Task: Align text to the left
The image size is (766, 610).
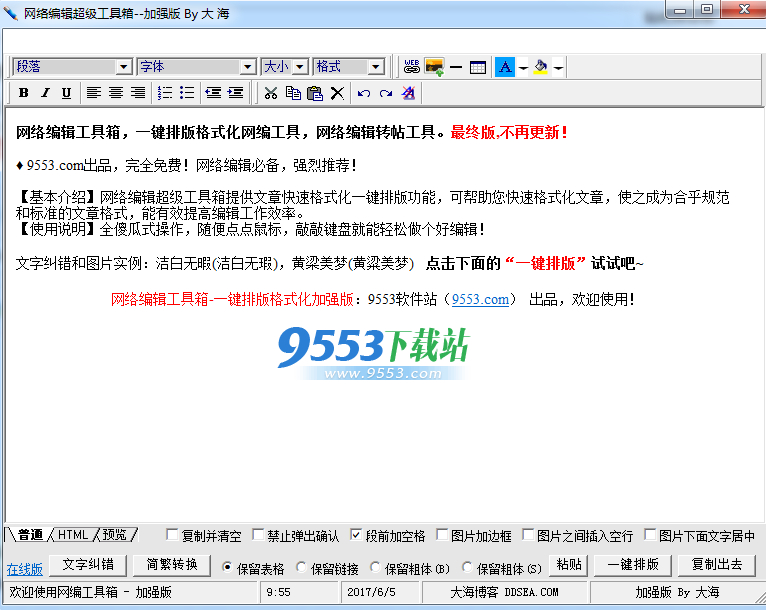Action: 94,93
